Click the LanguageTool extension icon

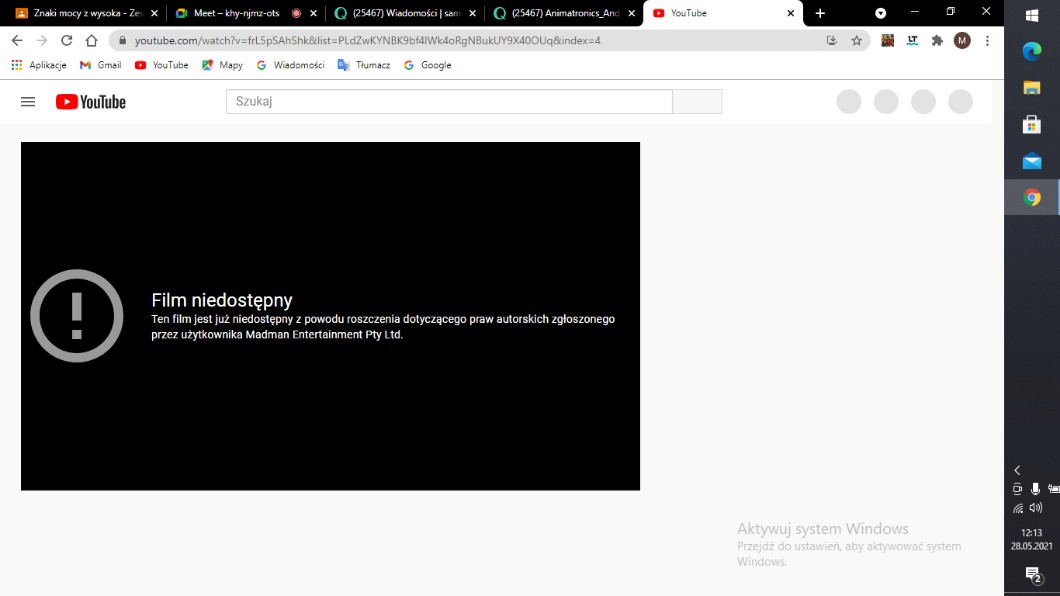(x=912, y=41)
